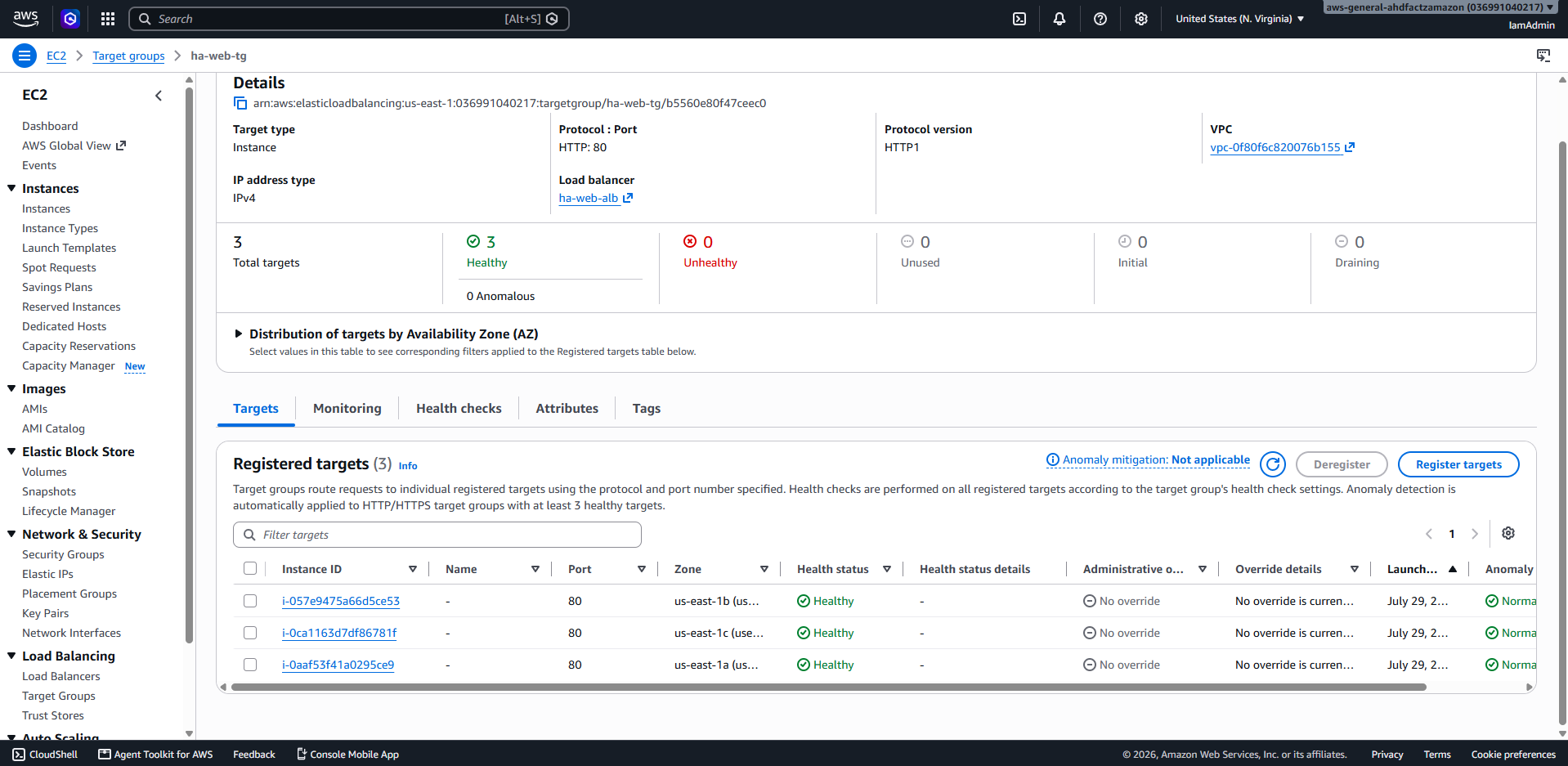1568x766 pixels.
Task: Open the region selector United States (N. Virginia)
Action: (1239, 19)
